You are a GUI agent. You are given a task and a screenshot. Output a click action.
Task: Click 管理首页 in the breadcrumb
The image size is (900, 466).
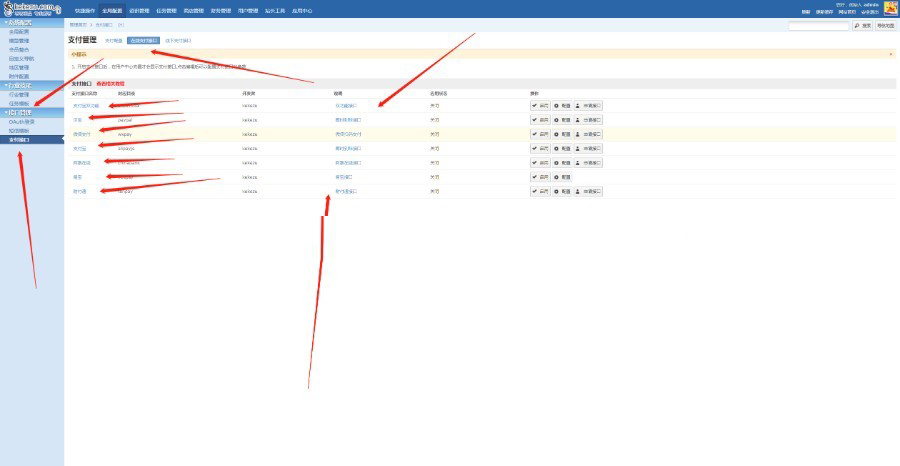[78, 25]
